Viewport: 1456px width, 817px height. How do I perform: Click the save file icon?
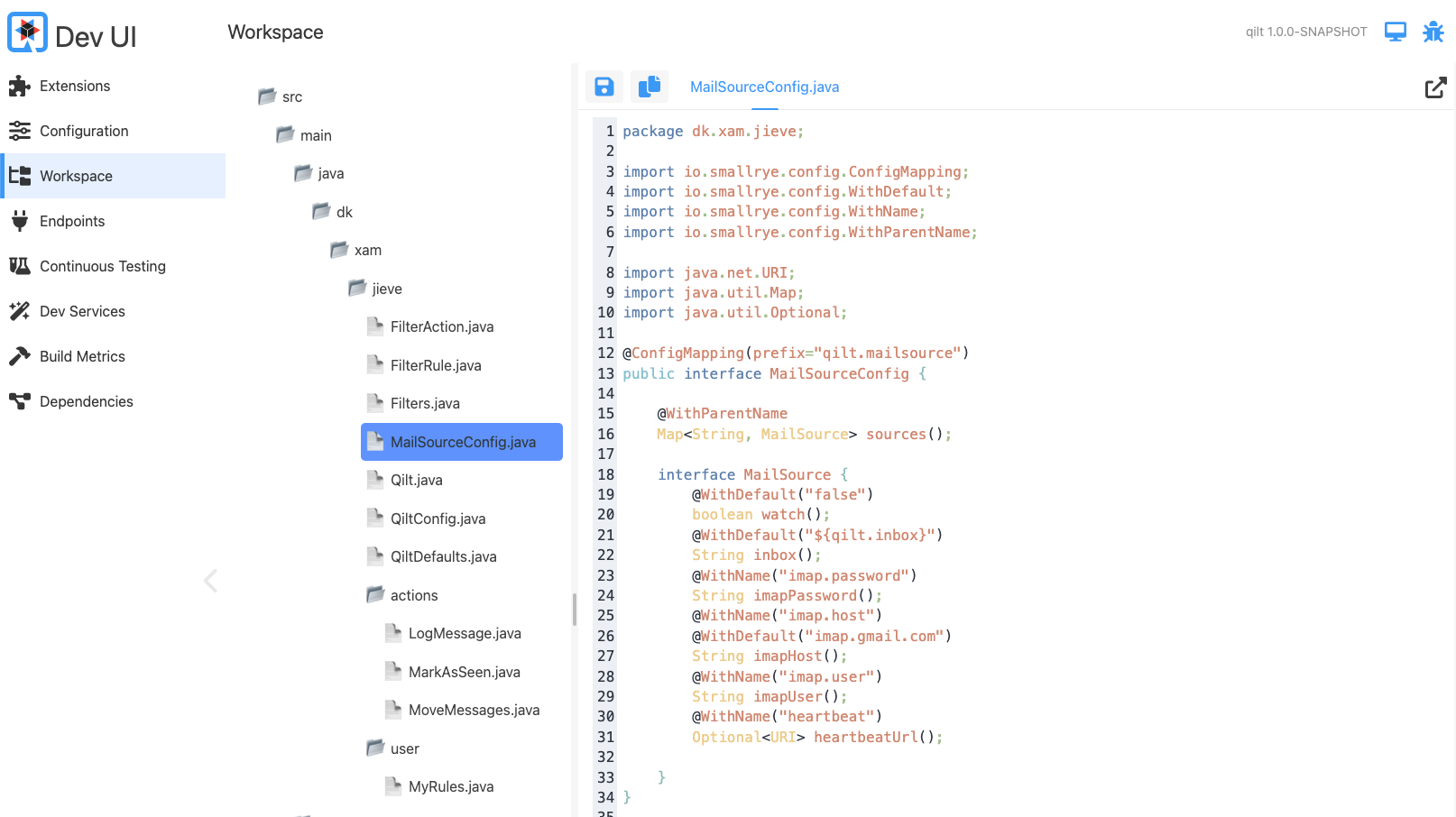(604, 87)
